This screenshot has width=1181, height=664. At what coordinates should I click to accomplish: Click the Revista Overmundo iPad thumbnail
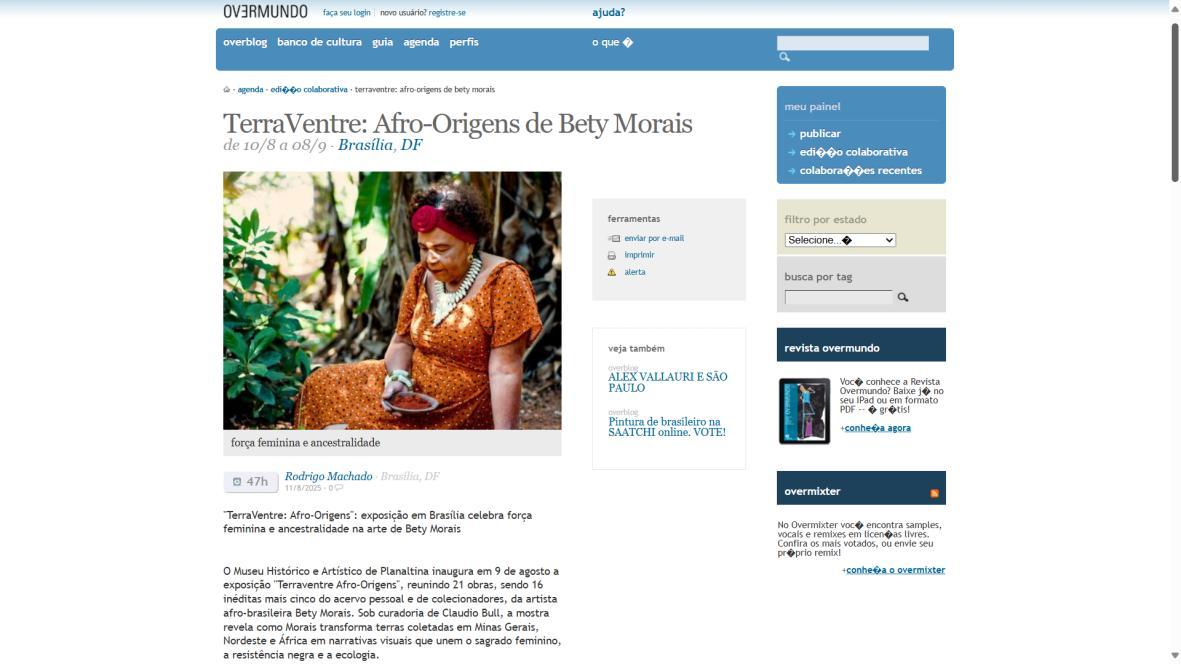804,411
